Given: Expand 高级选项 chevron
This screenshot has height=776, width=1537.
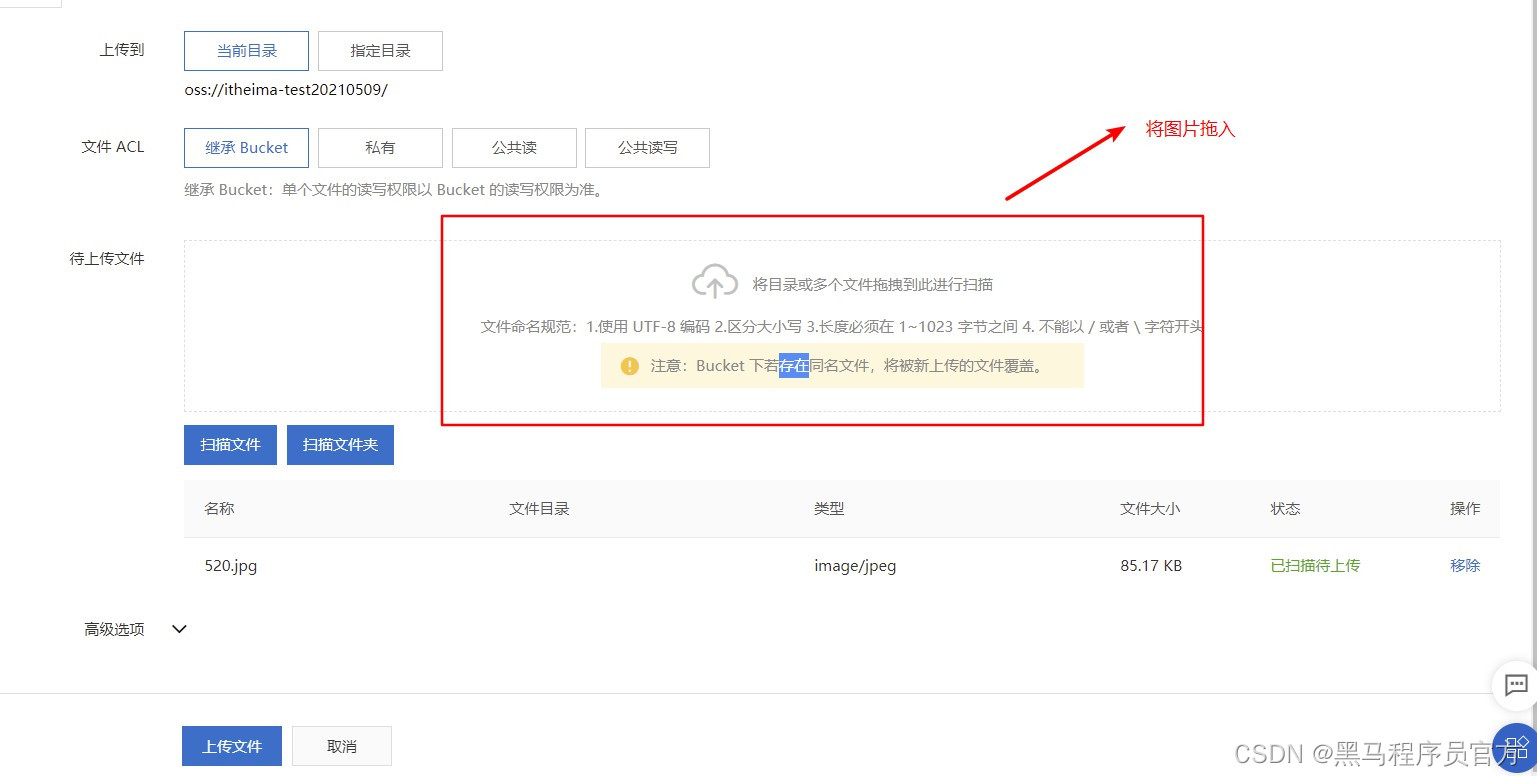Looking at the screenshot, I should [x=180, y=629].
